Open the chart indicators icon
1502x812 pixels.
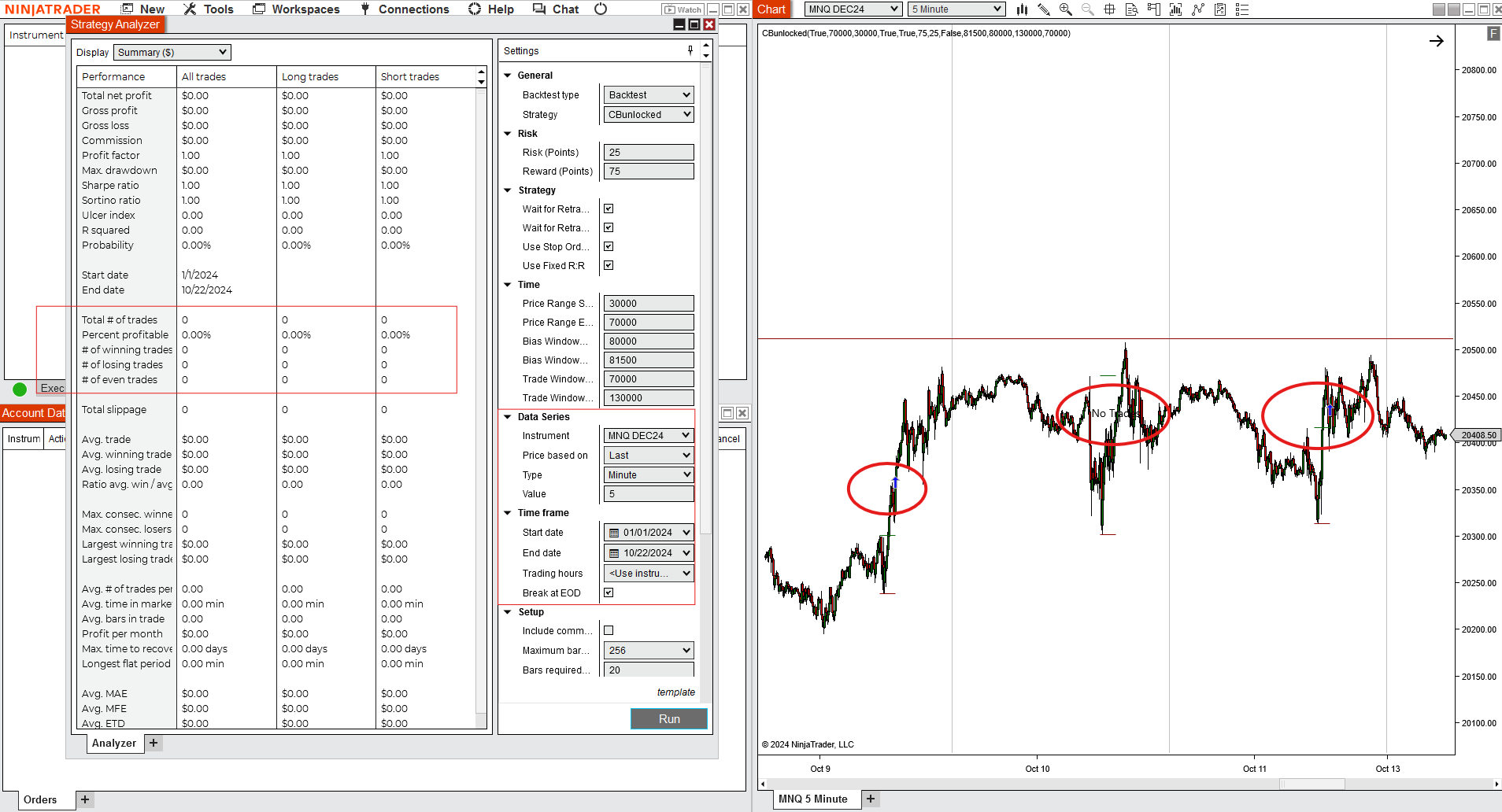coord(1198,9)
